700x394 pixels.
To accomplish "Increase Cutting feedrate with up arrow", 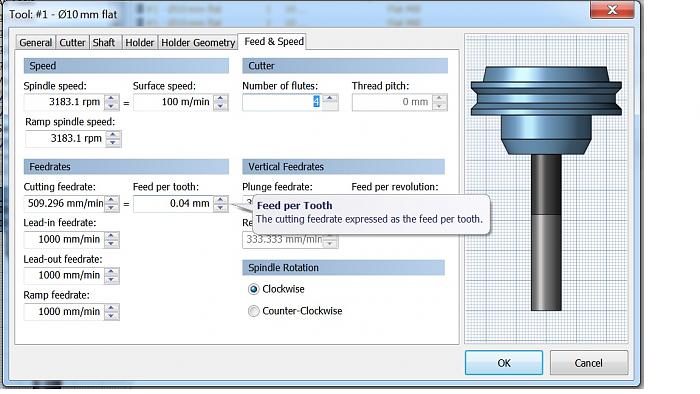I will [112, 200].
